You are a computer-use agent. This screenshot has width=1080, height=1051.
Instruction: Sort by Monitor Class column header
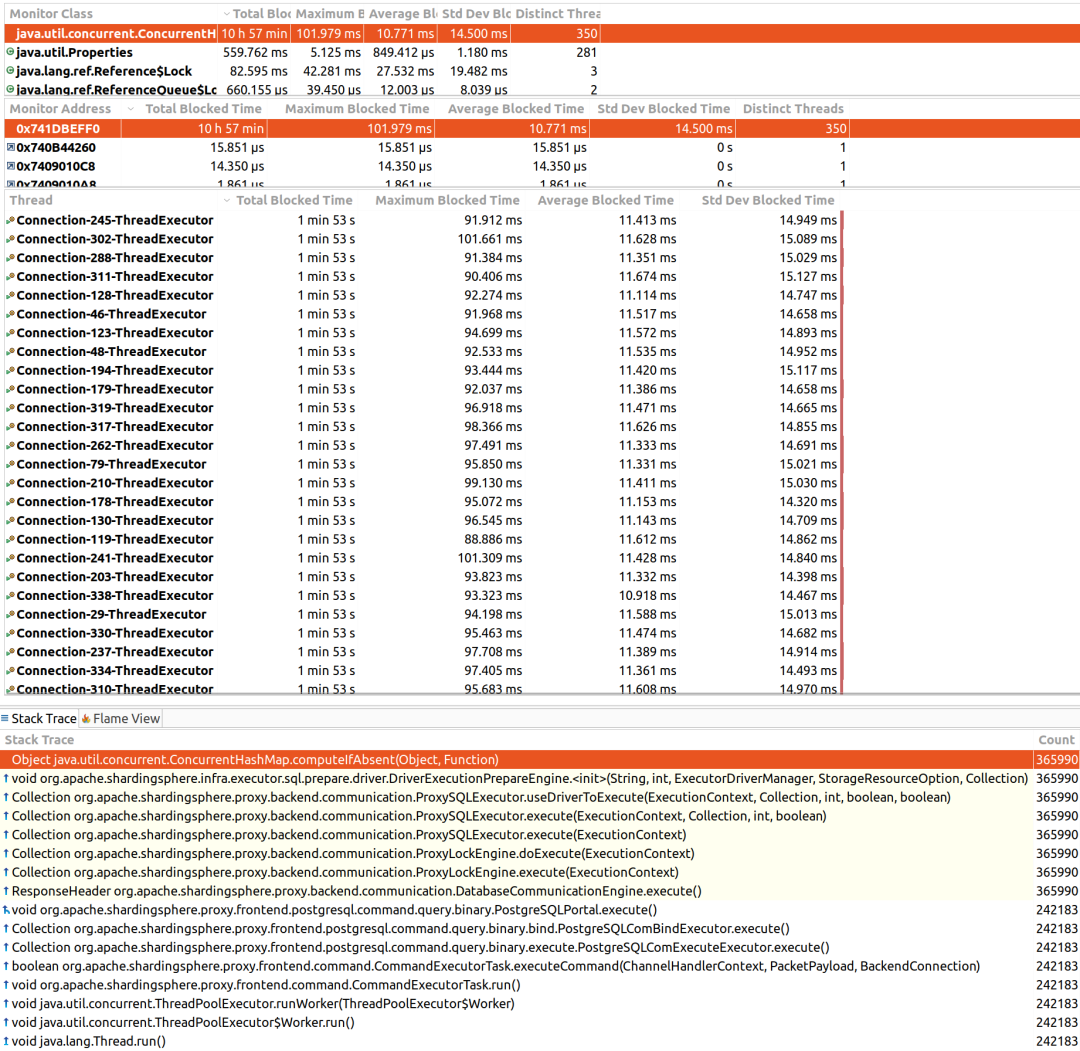[x=51, y=13]
